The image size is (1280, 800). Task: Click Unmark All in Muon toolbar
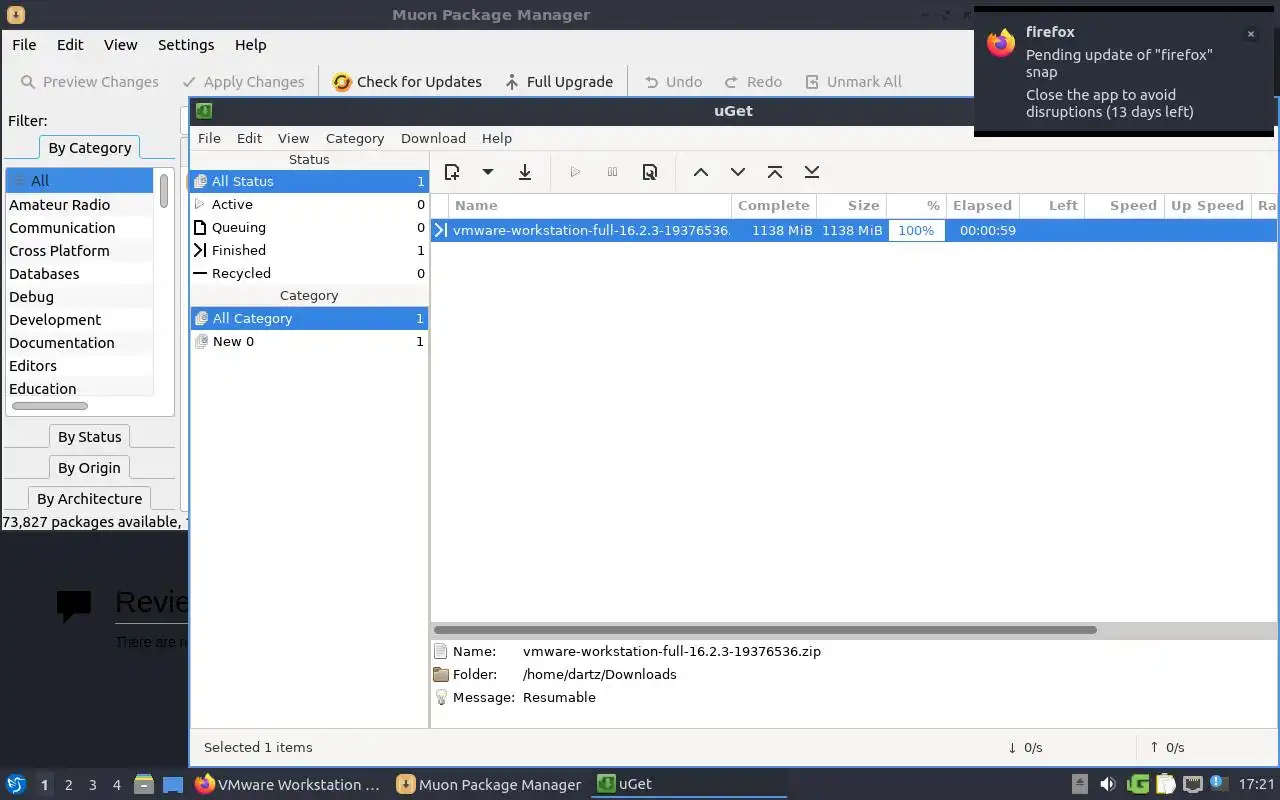coord(853,82)
